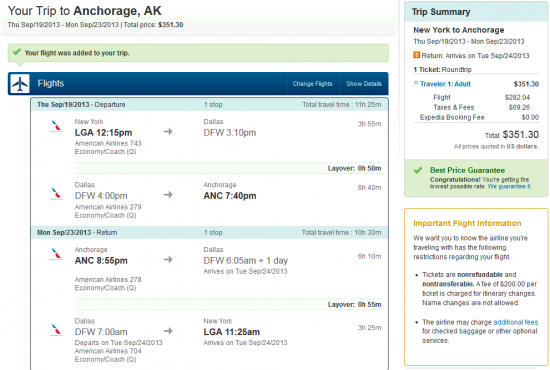Image resolution: width=550 pixels, height=370 pixels.
Task: Click the arrow between ANC 8:55pm and DFW
Action: (168, 260)
